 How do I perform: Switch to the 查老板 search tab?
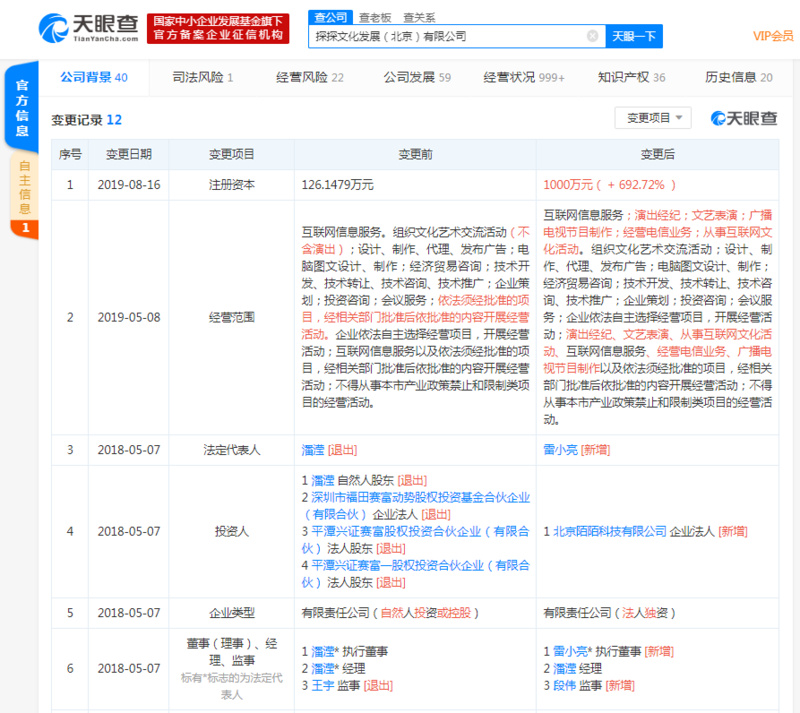(373, 17)
